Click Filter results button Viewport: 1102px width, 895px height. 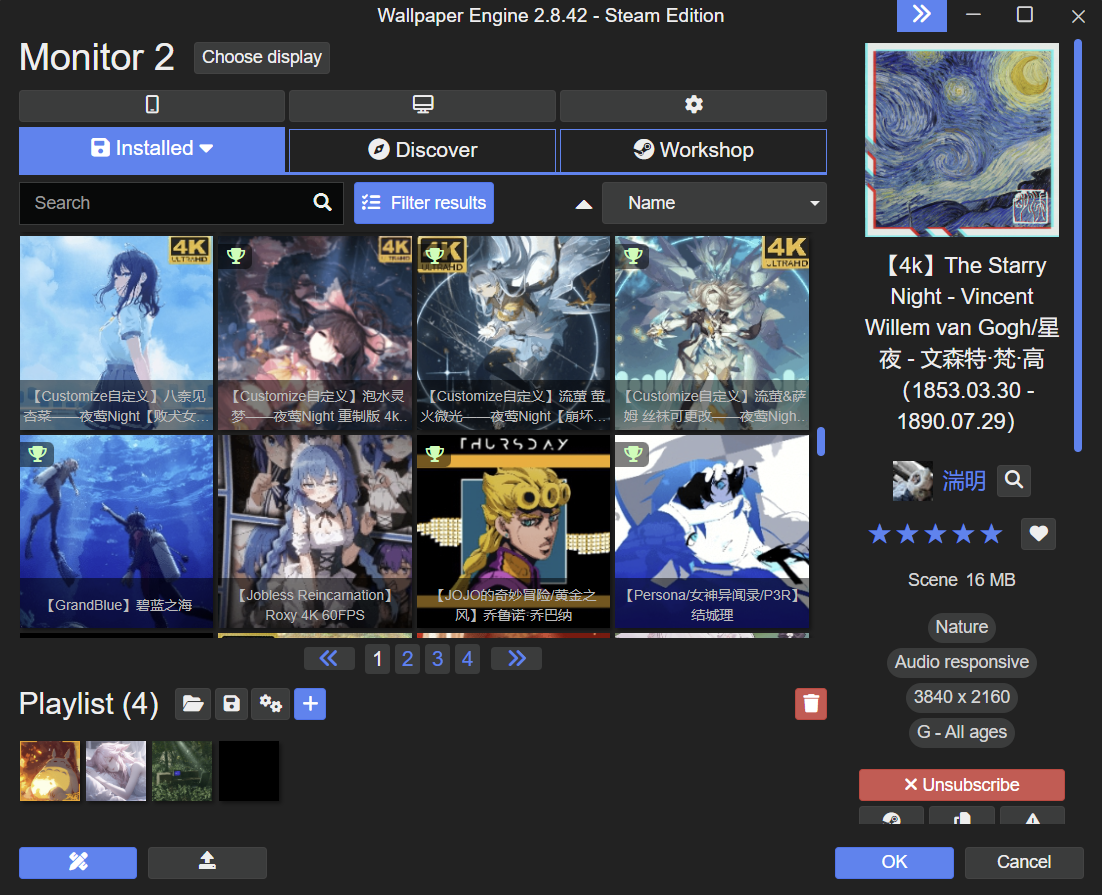(424, 203)
